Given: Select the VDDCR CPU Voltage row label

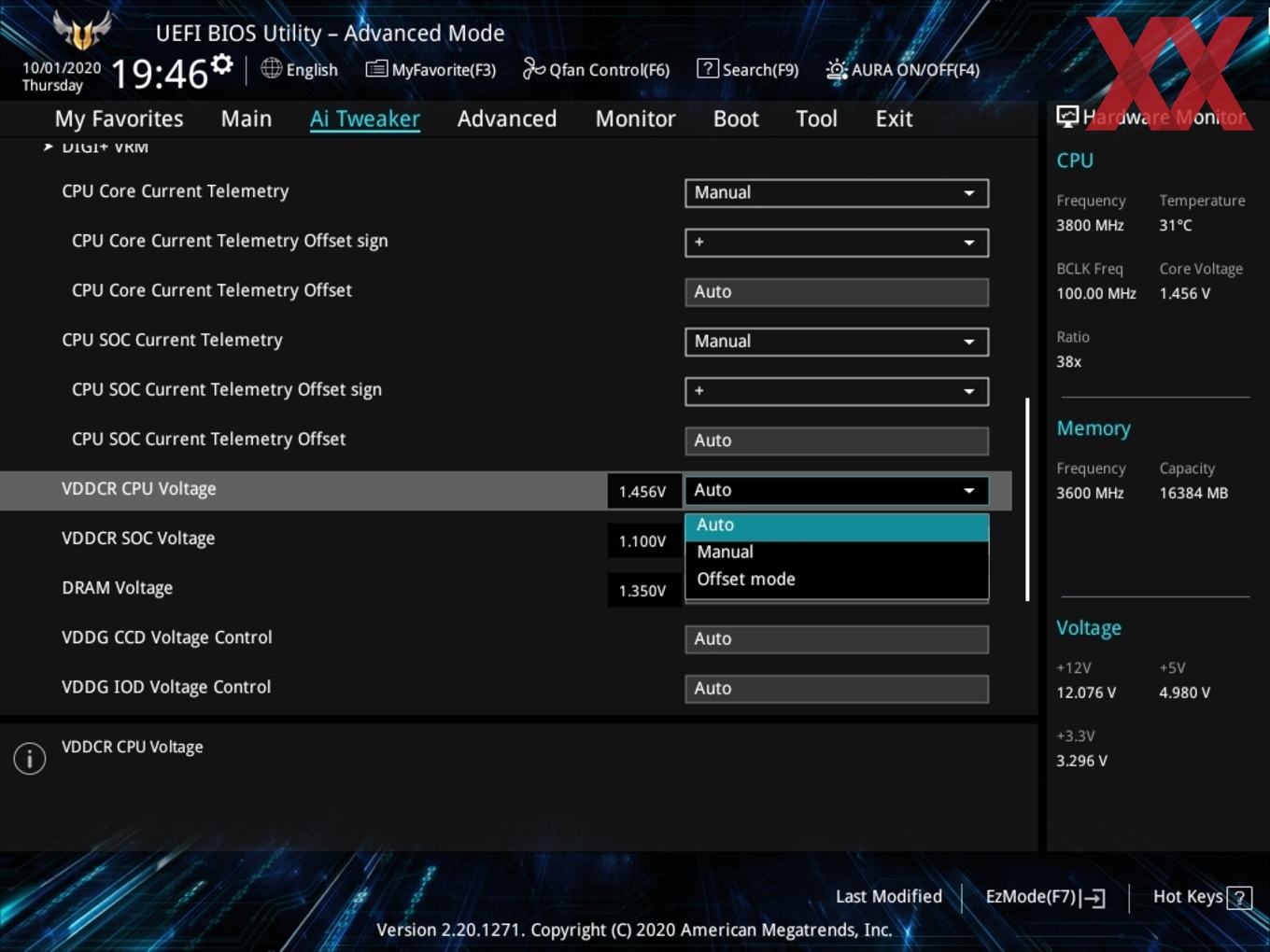Looking at the screenshot, I should point(138,489).
